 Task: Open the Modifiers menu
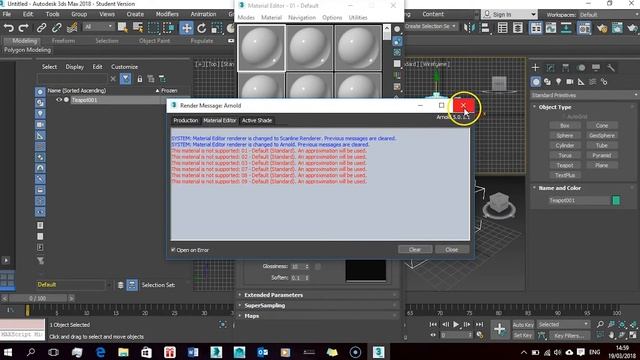167,14
